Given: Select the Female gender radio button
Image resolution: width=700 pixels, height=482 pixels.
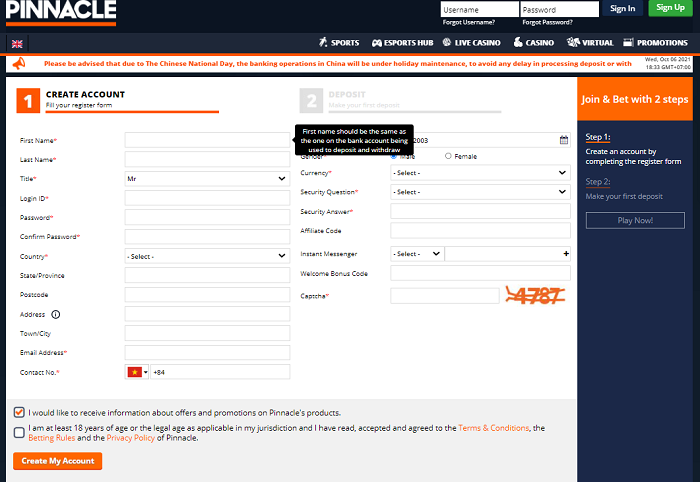Looking at the screenshot, I should pyautogui.click(x=448, y=157).
